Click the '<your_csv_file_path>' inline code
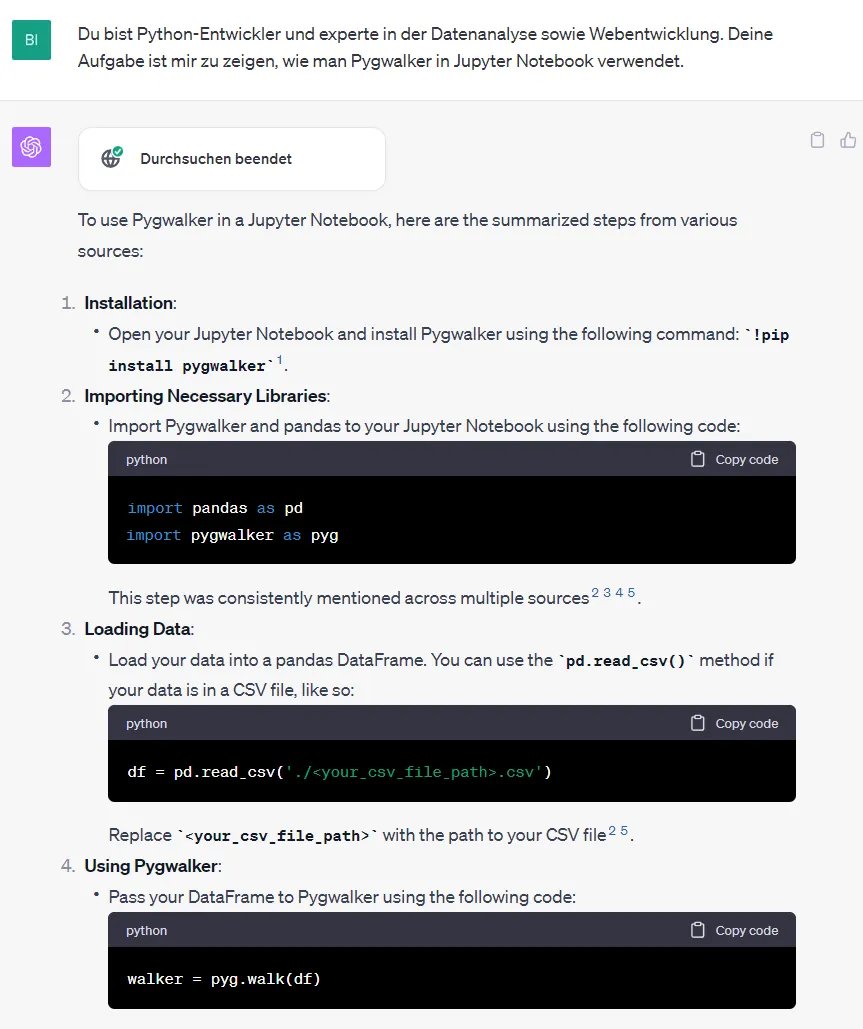 coord(278,835)
